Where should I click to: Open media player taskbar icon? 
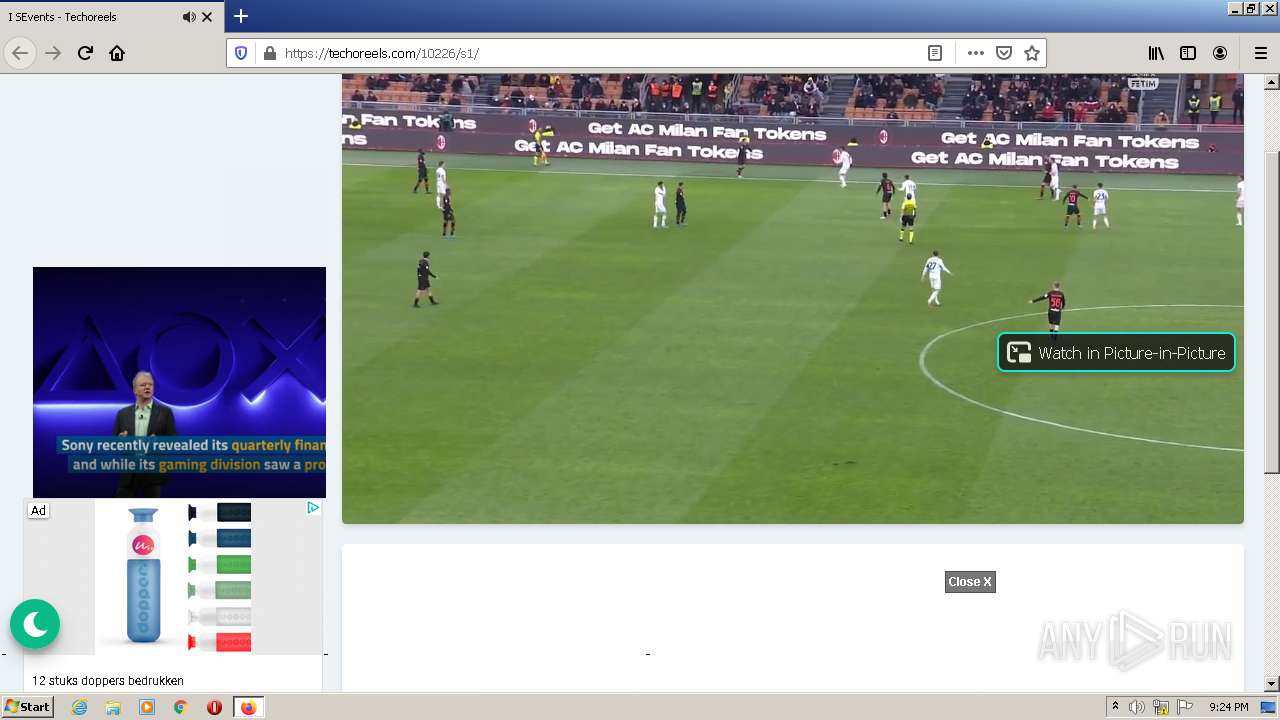tap(147, 707)
